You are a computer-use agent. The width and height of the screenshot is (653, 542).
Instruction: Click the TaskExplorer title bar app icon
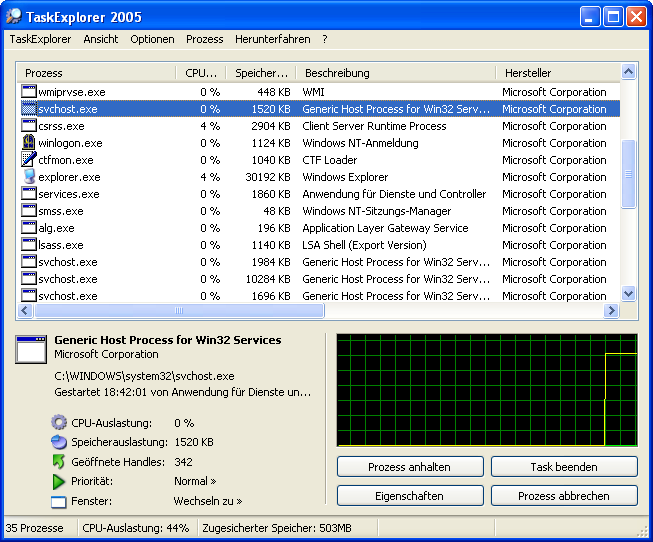pyautogui.click(x=14, y=16)
